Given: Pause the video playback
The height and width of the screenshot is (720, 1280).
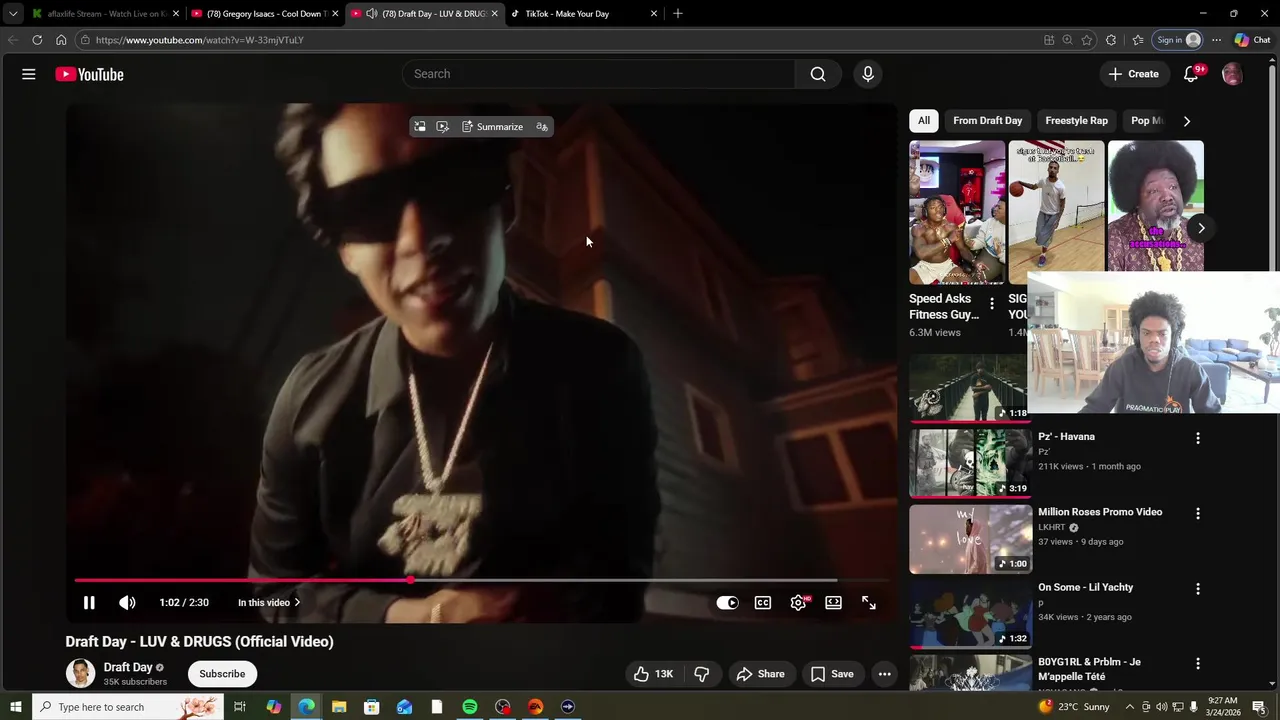Looking at the screenshot, I should tap(89, 603).
